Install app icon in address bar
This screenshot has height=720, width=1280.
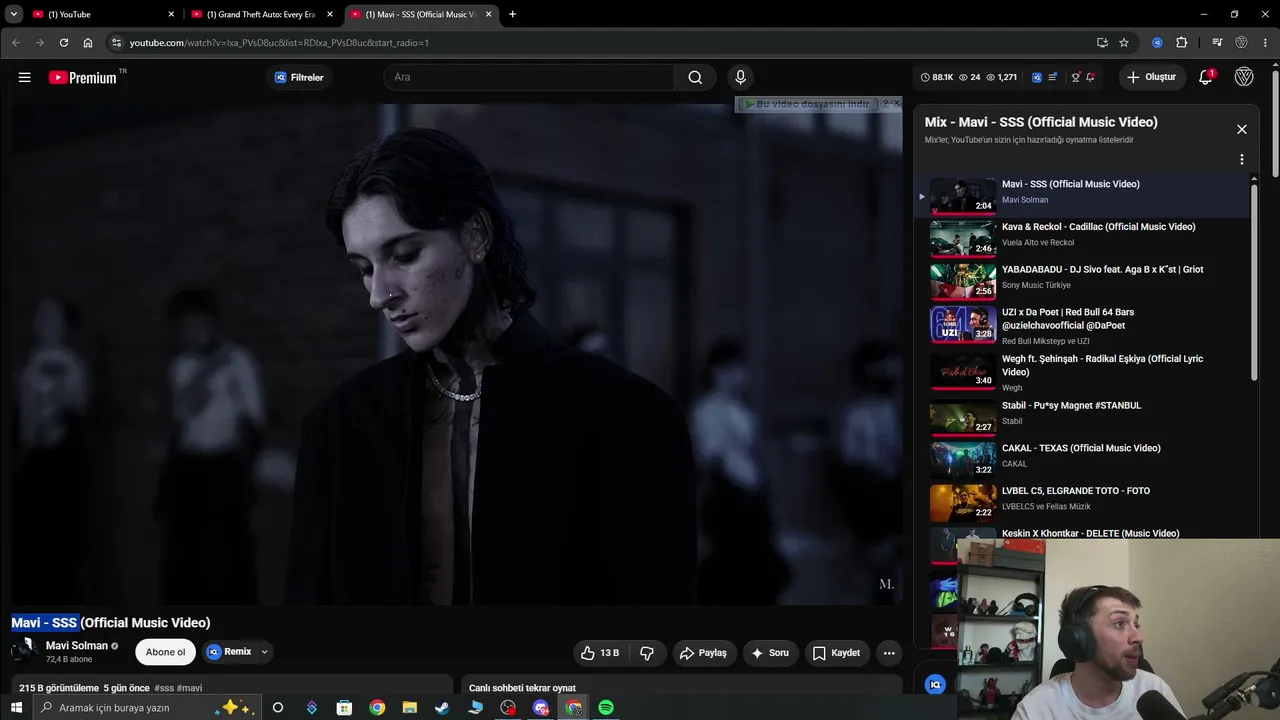tap(1102, 43)
